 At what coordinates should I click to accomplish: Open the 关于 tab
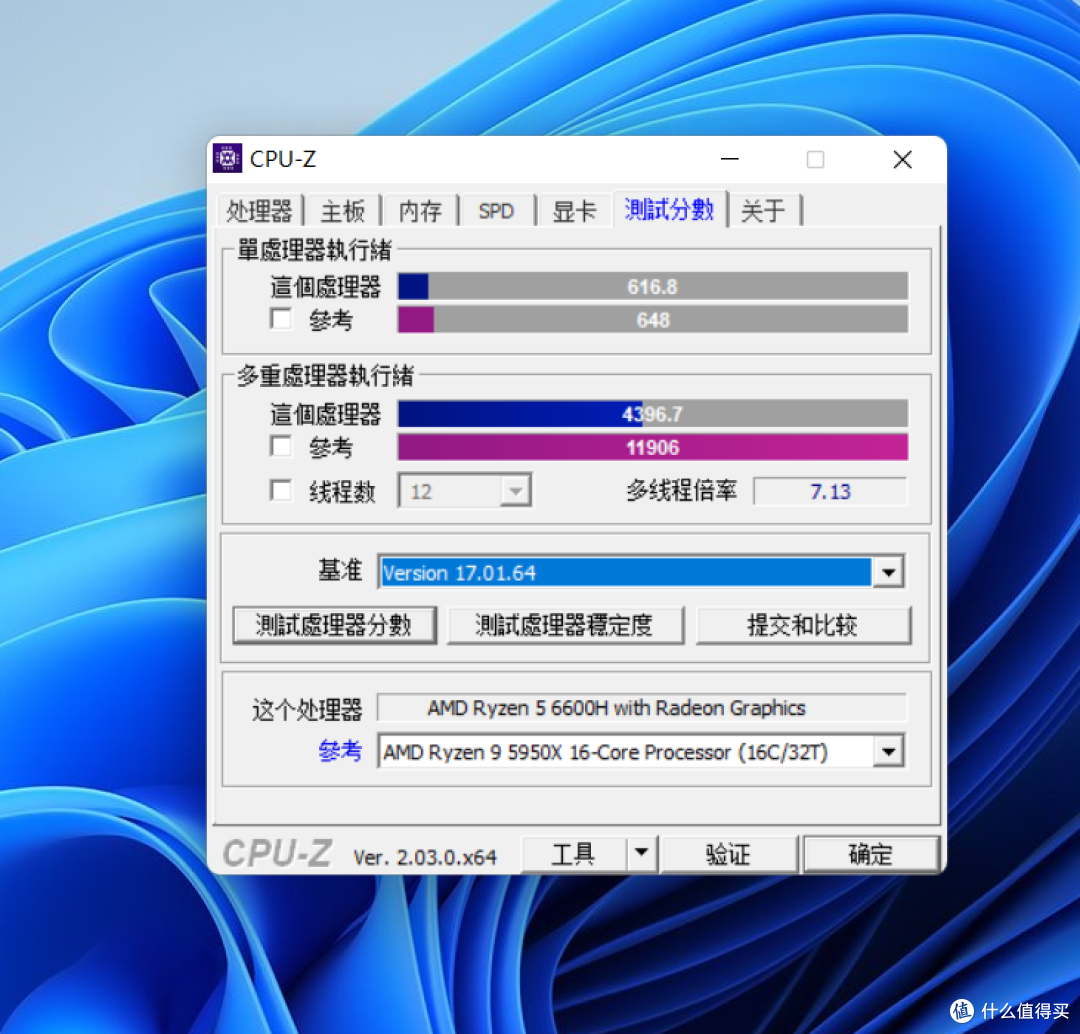(x=762, y=211)
